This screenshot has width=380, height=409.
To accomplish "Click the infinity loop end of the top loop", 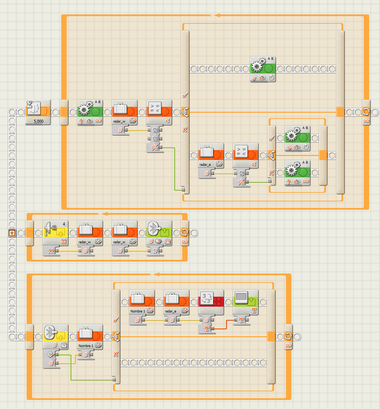I will point(366,112).
